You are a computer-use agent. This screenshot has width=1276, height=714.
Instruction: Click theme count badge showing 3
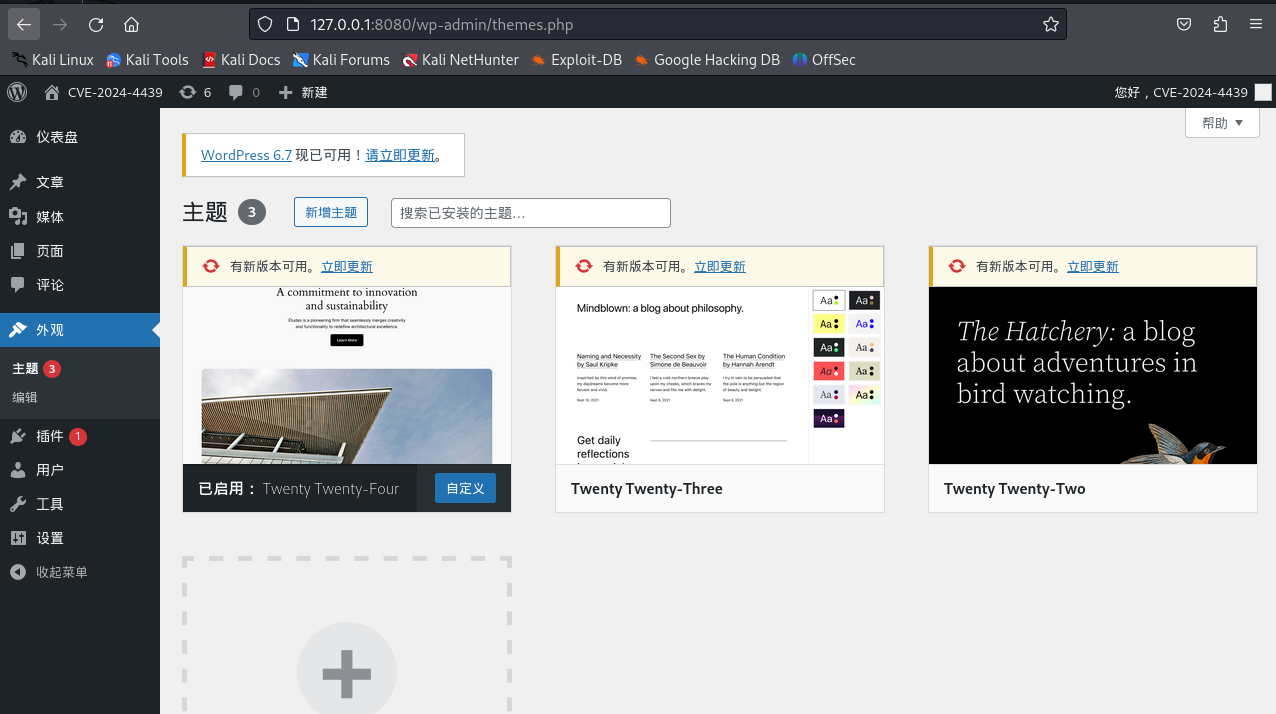coord(252,212)
